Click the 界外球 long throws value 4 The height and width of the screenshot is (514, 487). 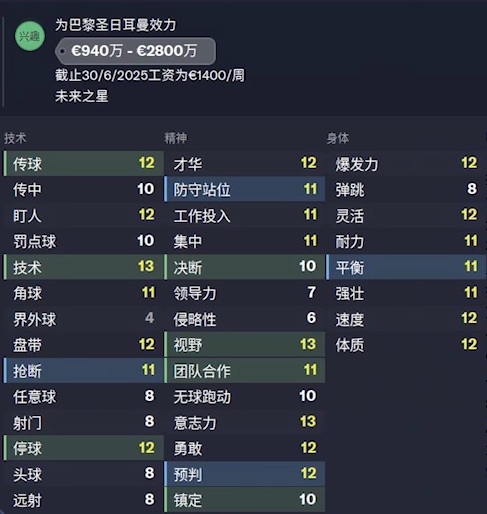tap(150, 318)
